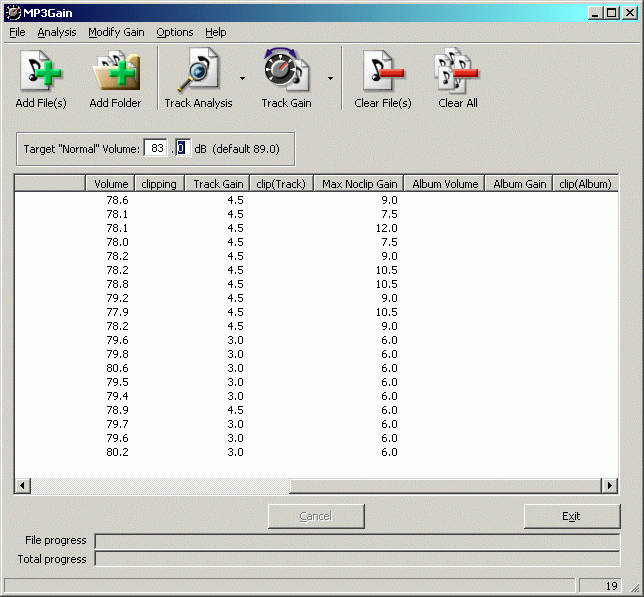
Task: Expand the Track Gain dropdown arrow
Action: click(330, 78)
